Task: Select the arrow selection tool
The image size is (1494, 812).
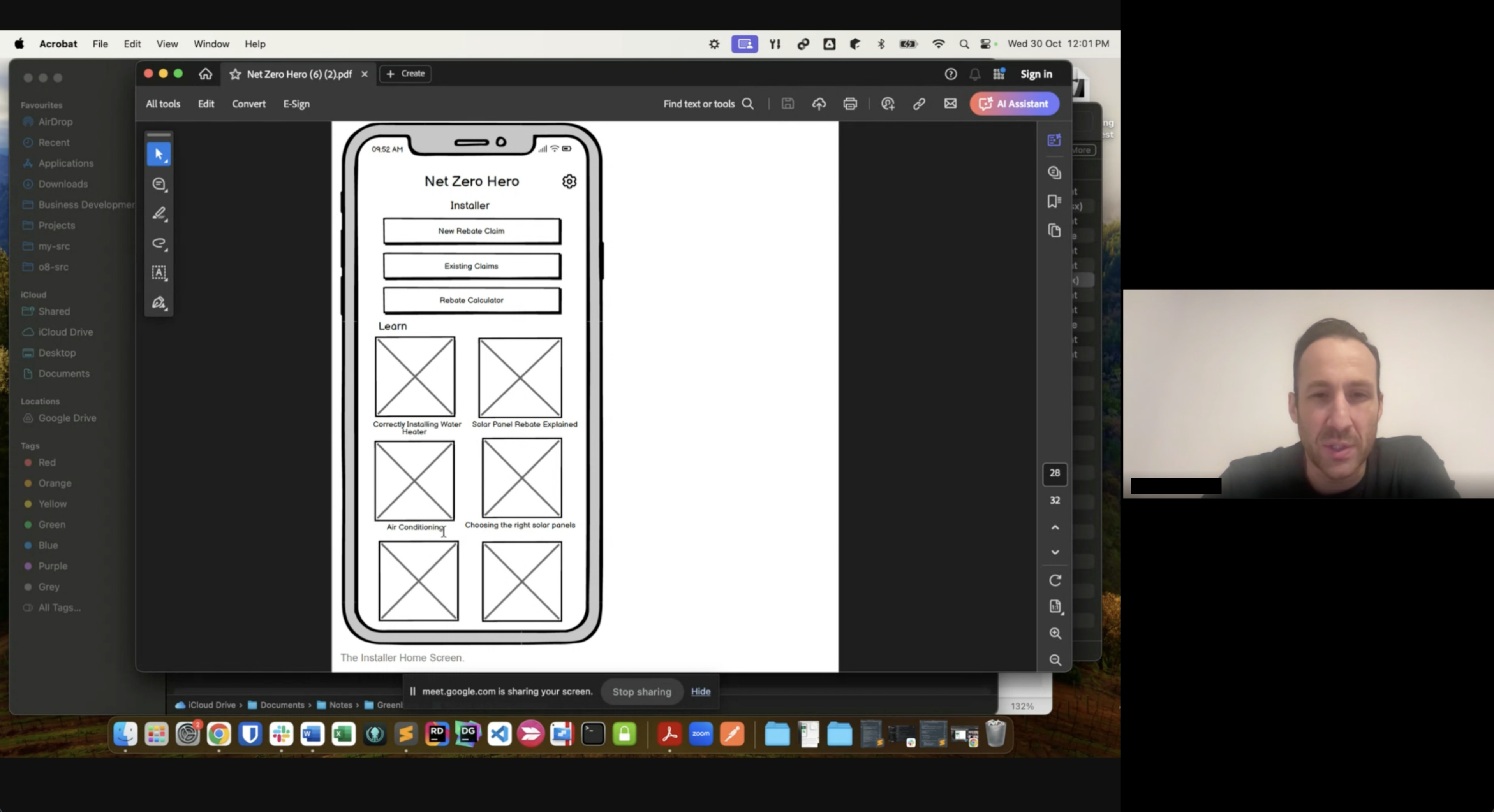Action: pyautogui.click(x=159, y=154)
